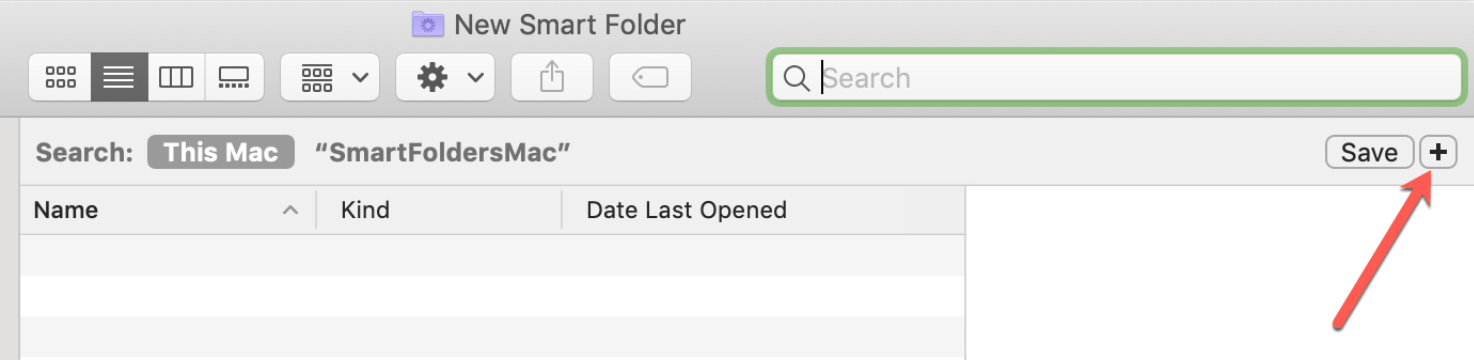1474x360 pixels.
Task: Click the Edit Tags button
Action: click(x=650, y=78)
